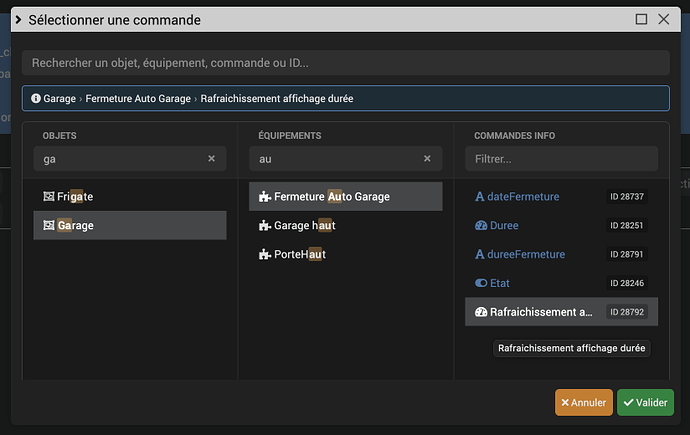Screen dimensions: 690x435
Task: Click the gauge icon of Duree
Action: pos(481,225)
